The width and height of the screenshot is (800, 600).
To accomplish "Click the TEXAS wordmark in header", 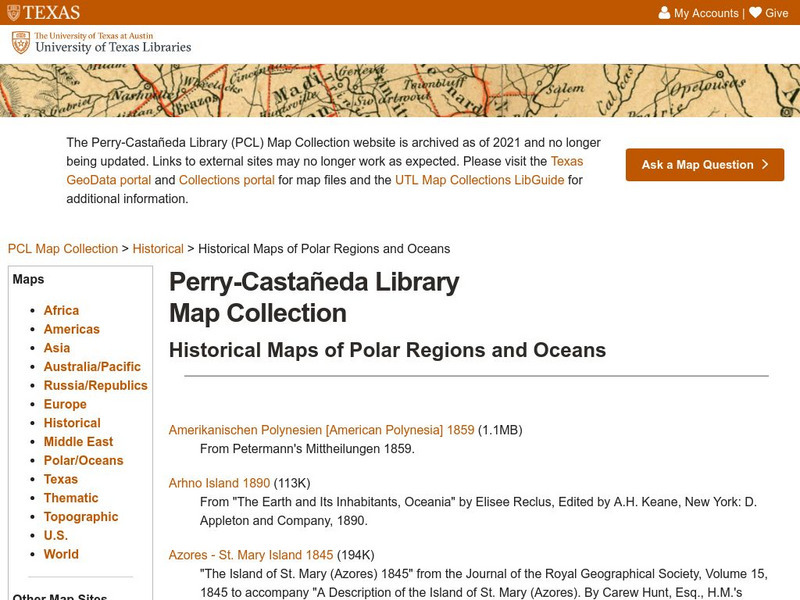I will coord(52,12).
